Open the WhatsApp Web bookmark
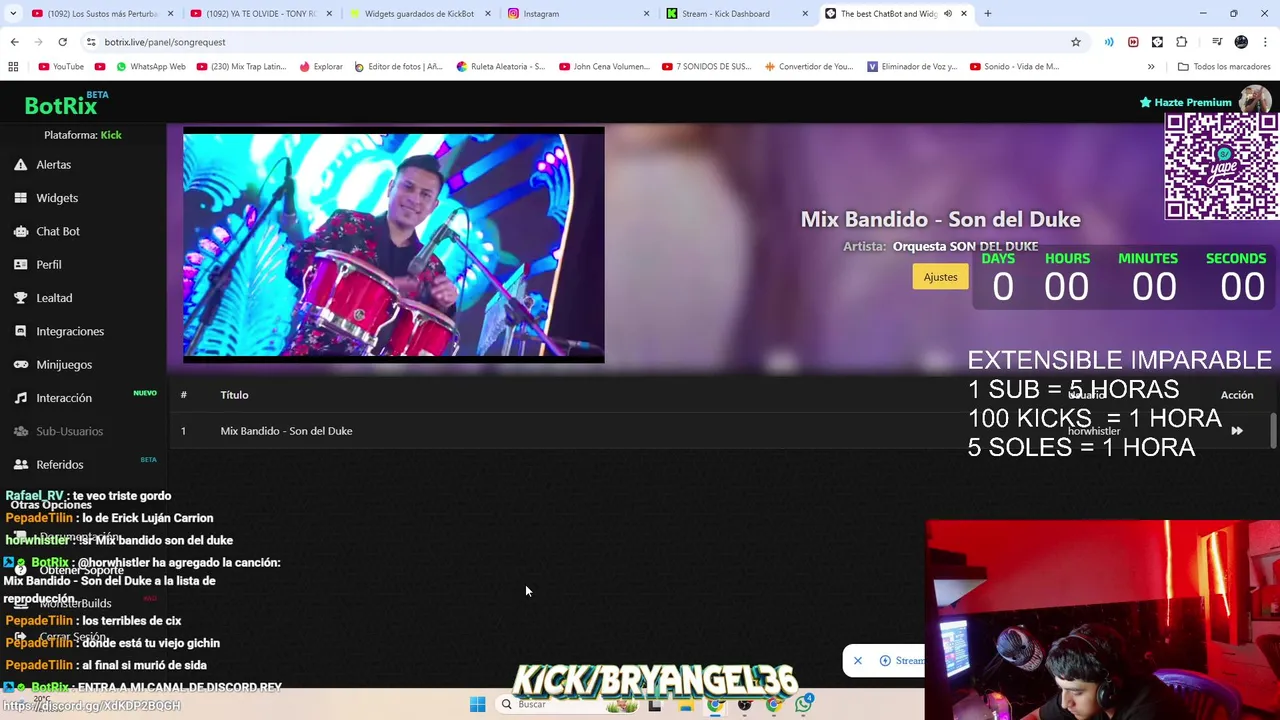This screenshot has height=720, width=1280. point(149,67)
